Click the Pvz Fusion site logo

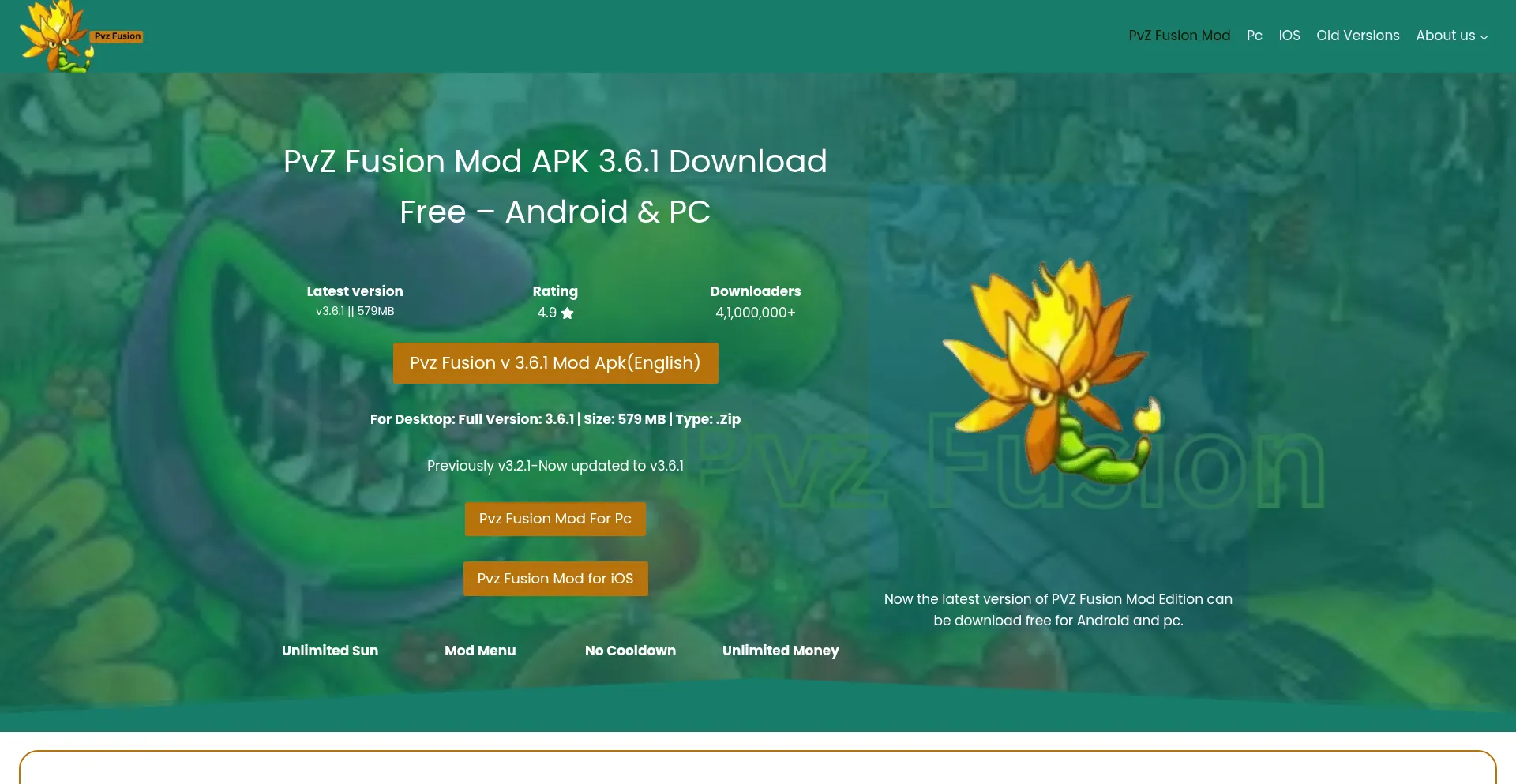(x=81, y=36)
